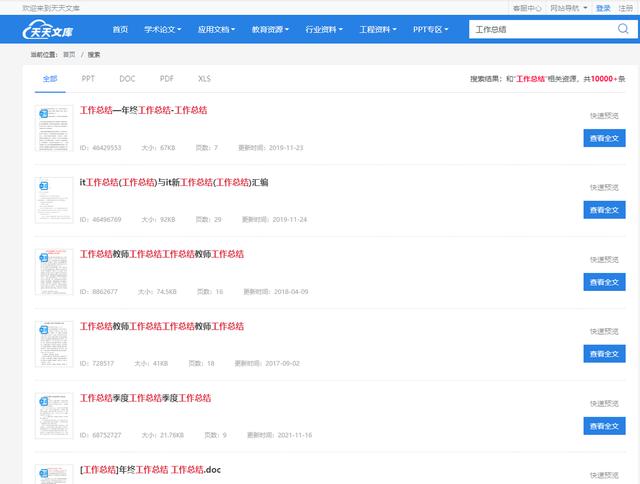Switch to the PPT filter tab
640x484 pixels.
pos(88,79)
